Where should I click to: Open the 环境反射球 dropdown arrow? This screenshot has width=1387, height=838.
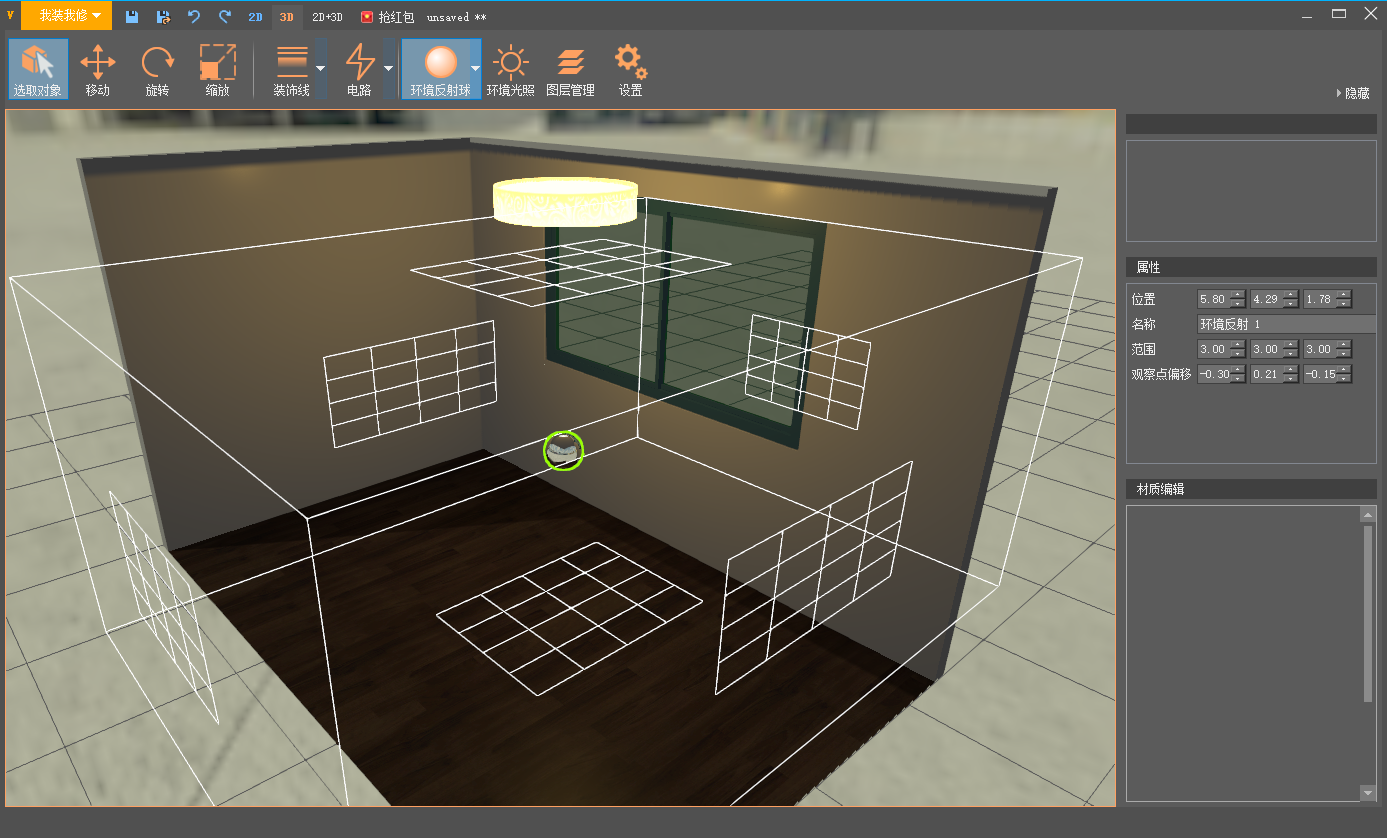[x=475, y=69]
